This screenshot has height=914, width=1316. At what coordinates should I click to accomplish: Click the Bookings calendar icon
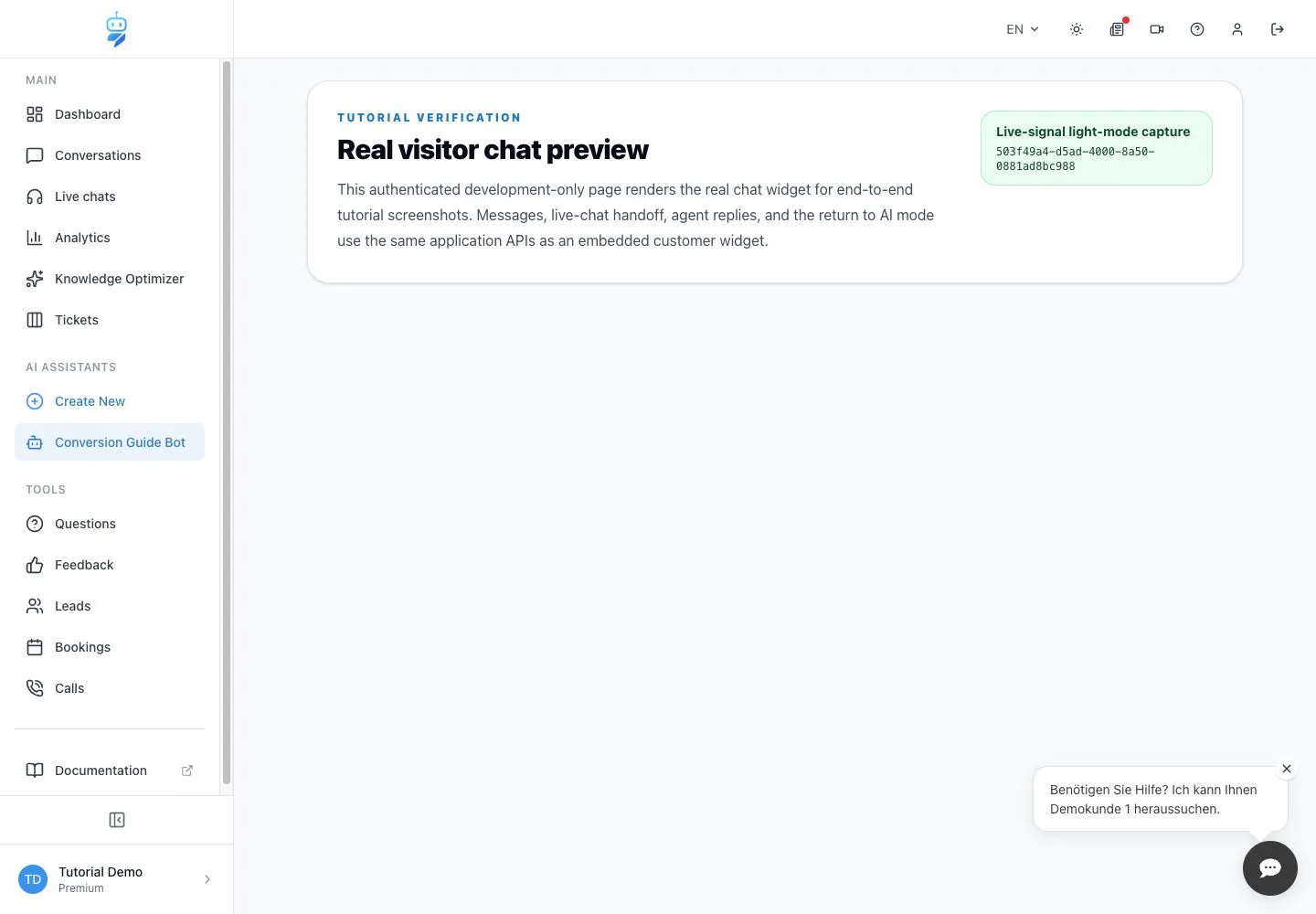coord(35,647)
